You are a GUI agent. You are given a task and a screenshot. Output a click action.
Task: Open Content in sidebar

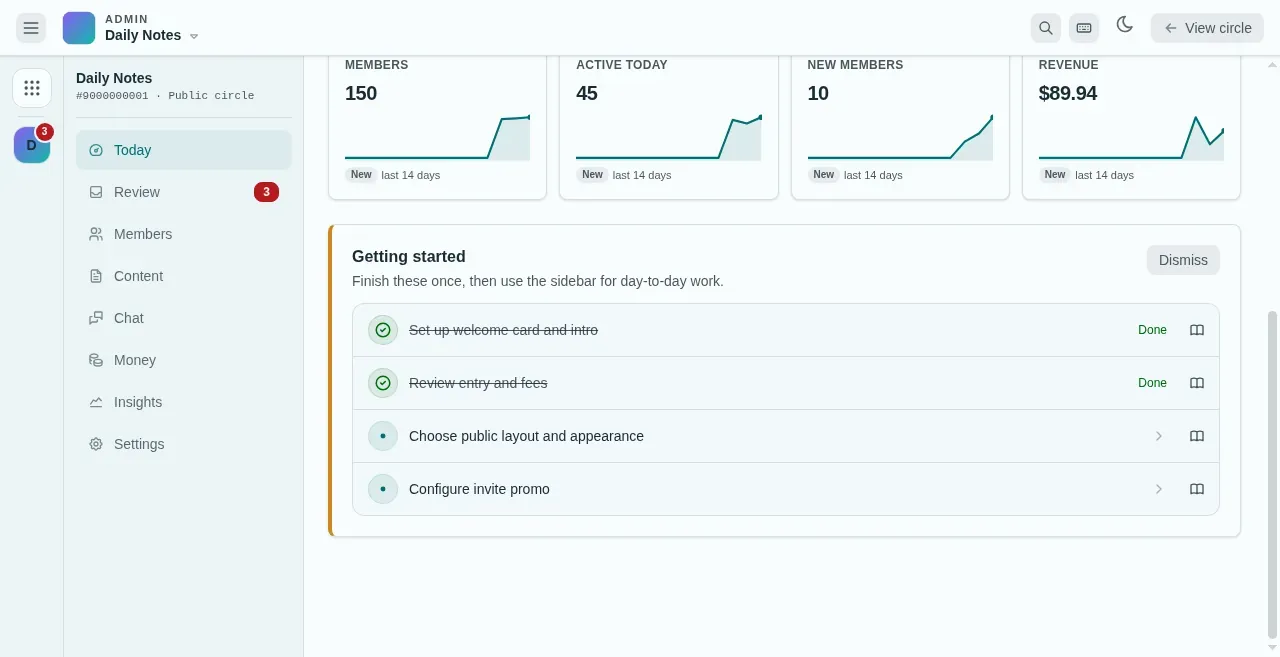point(184,276)
